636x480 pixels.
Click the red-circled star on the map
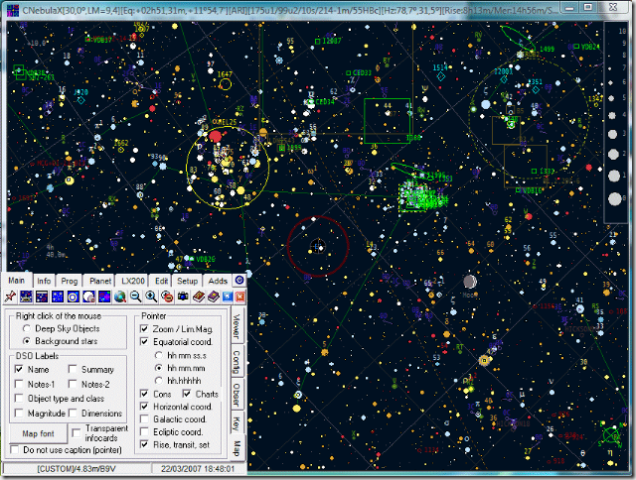[318, 246]
